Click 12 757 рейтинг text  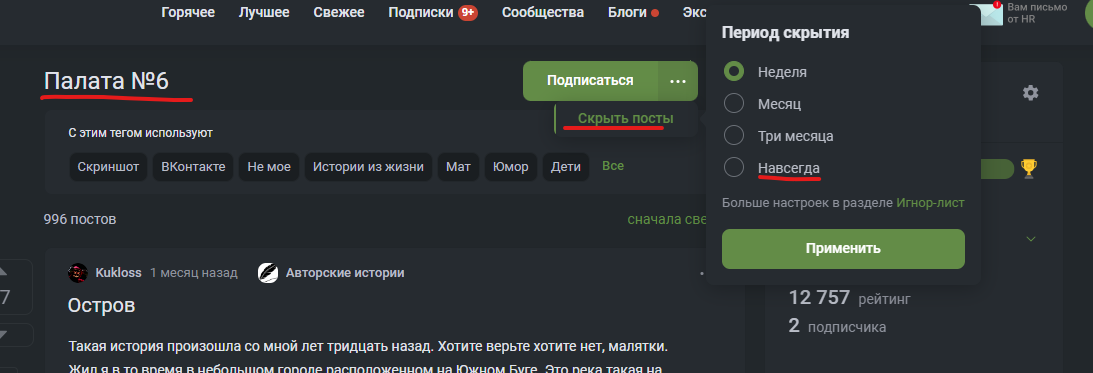coord(849,298)
